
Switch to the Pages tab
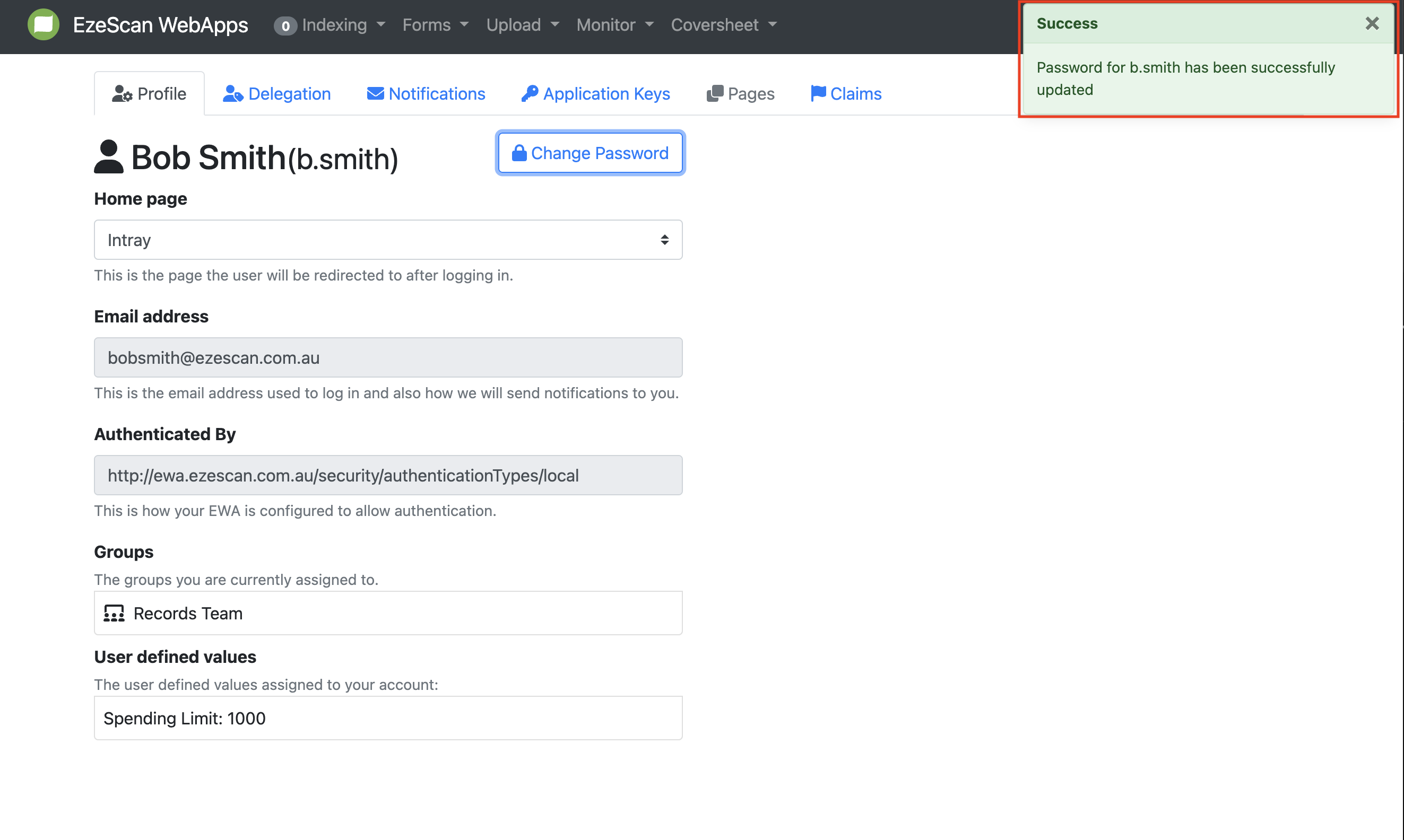(740, 93)
